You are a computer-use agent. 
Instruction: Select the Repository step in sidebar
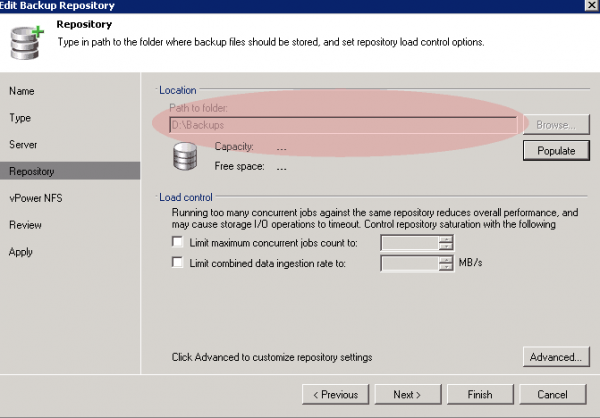(32, 172)
